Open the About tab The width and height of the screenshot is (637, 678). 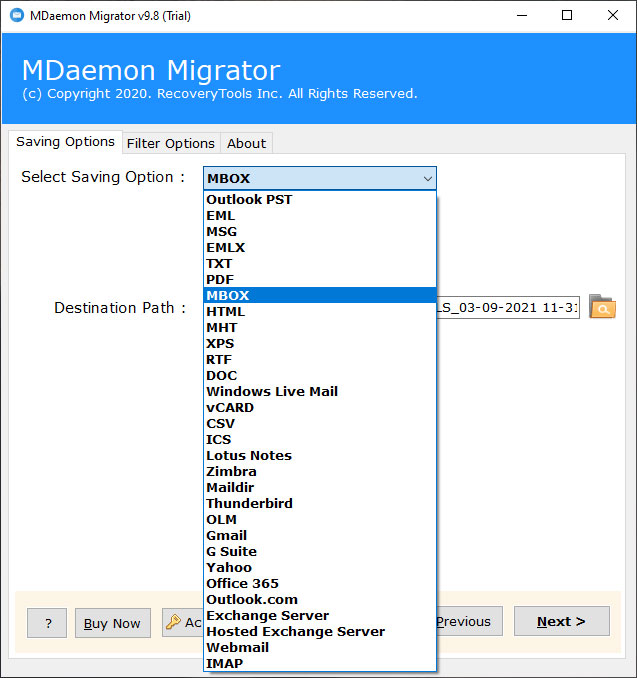click(246, 143)
